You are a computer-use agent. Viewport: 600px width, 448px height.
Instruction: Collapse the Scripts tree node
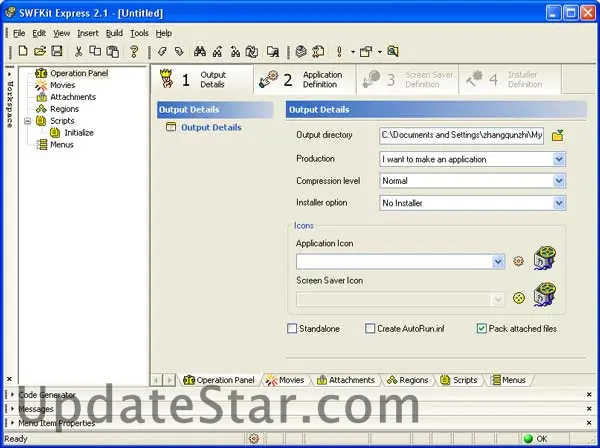28,121
